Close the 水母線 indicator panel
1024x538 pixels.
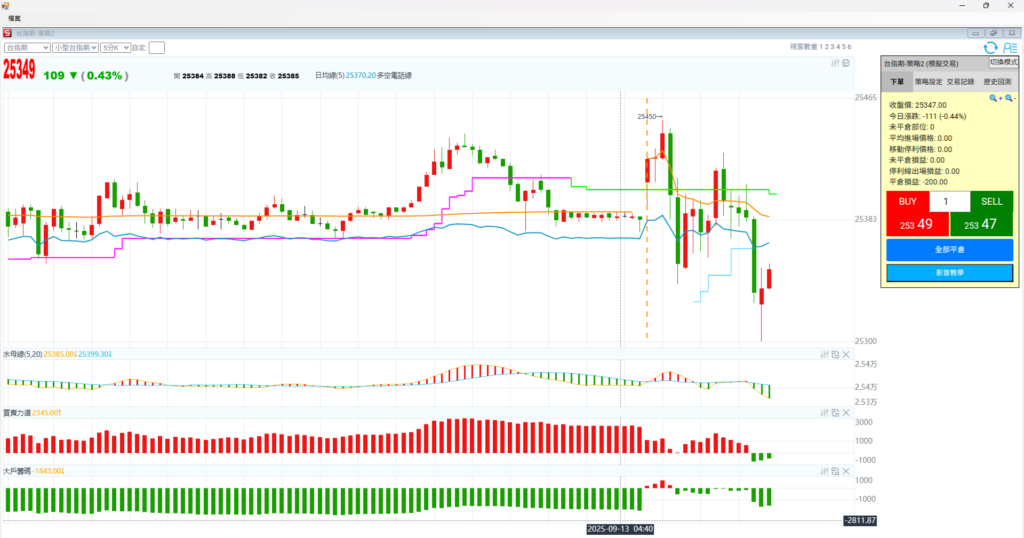pos(846,354)
